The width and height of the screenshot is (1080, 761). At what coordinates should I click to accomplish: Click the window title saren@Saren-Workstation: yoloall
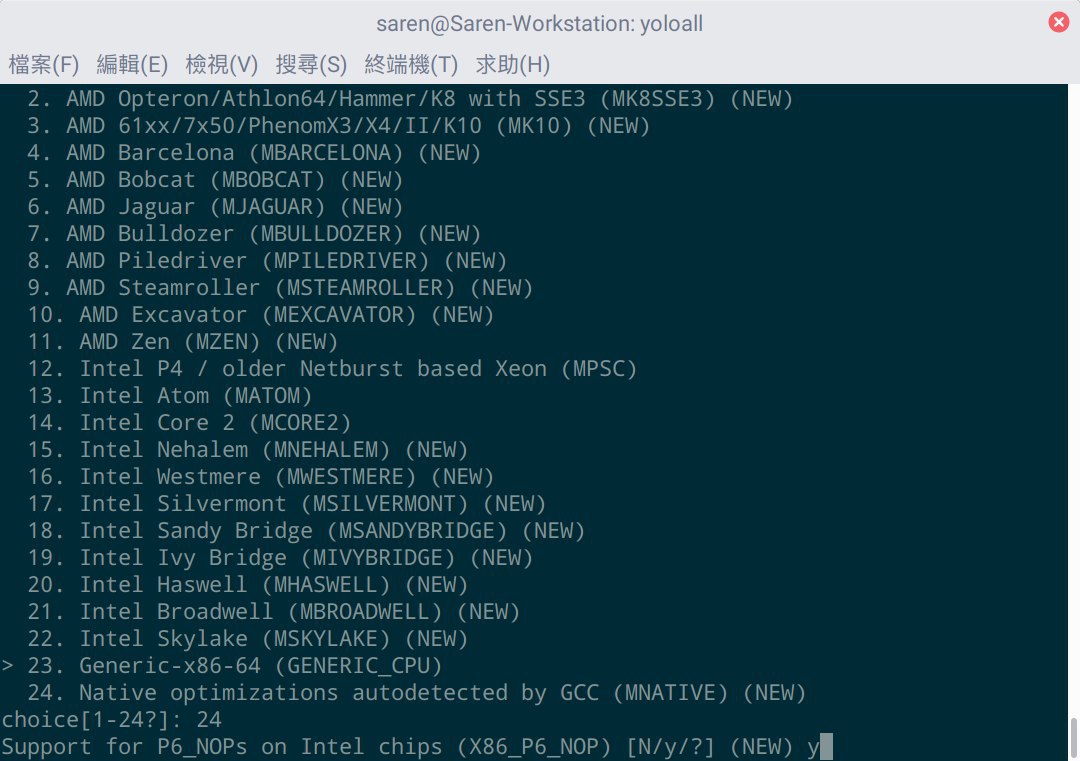tap(539, 23)
